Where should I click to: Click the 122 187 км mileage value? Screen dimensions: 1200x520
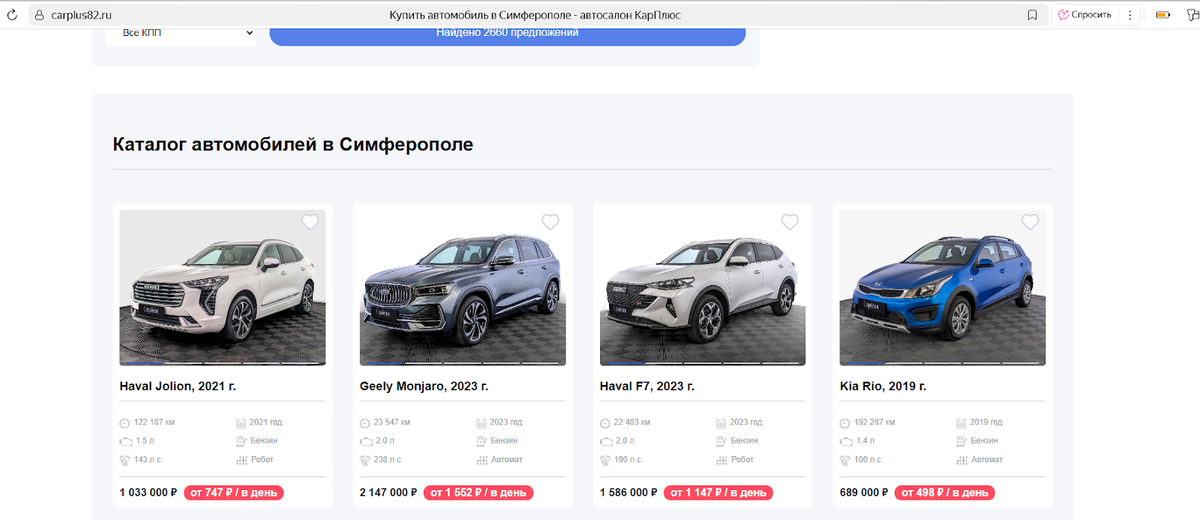(x=155, y=423)
